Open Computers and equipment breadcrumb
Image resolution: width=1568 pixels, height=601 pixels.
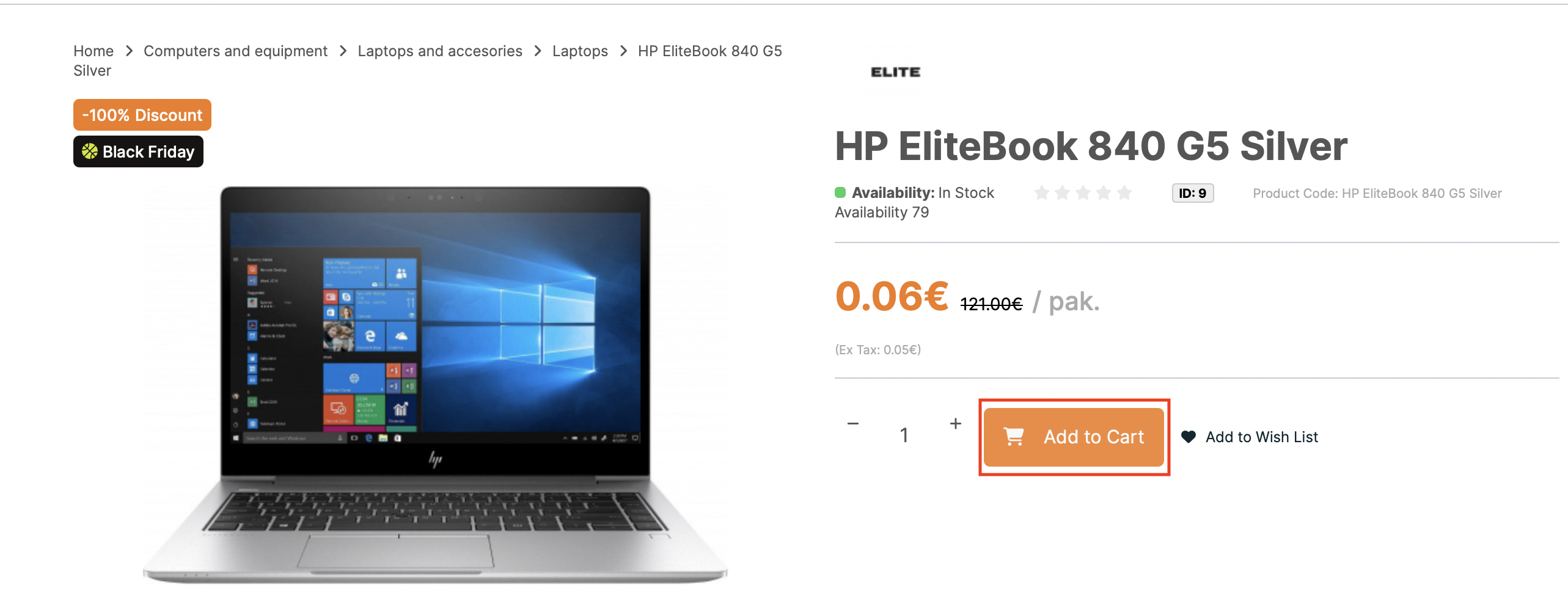click(235, 51)
